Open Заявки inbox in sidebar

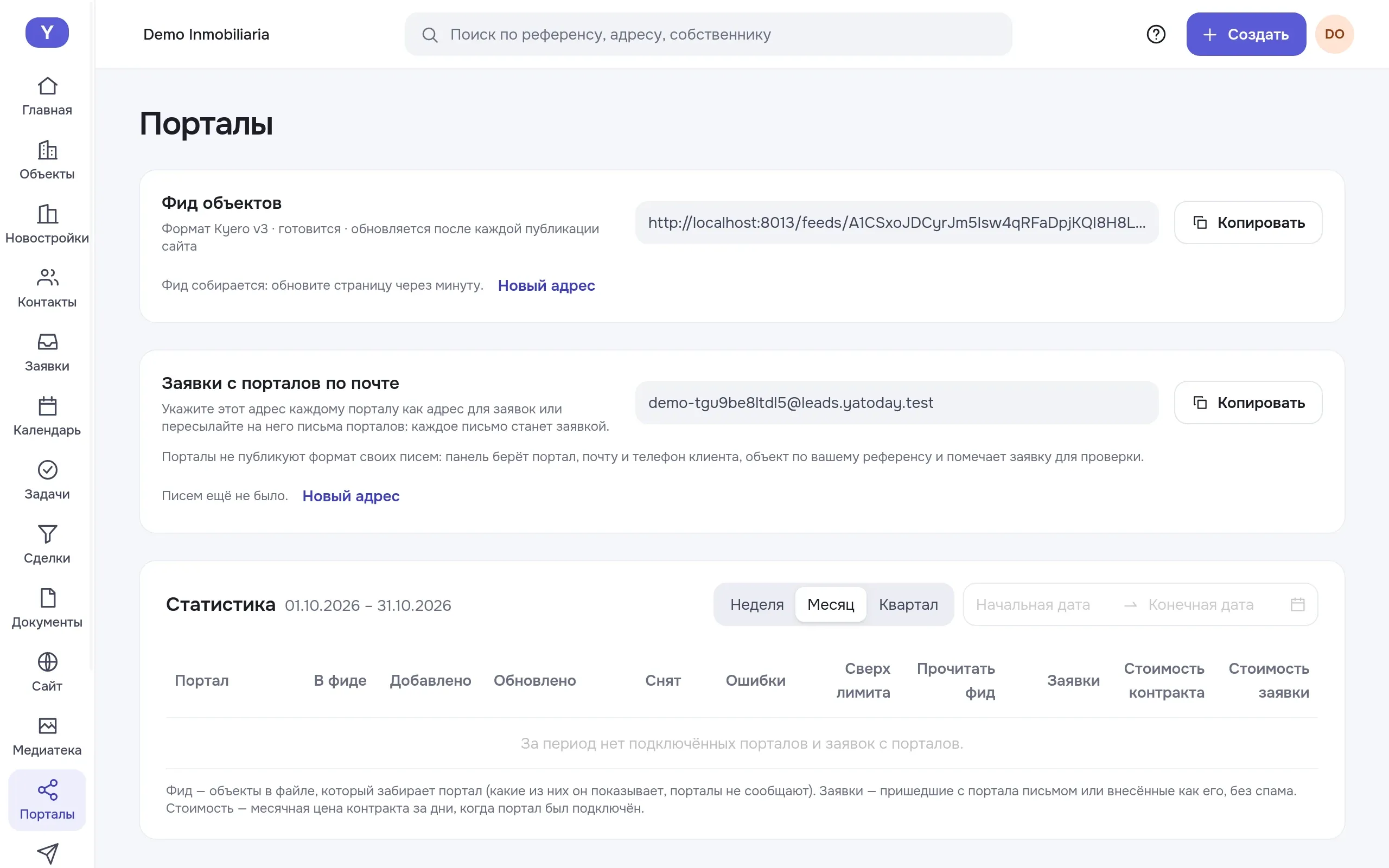tap(47, 353)
